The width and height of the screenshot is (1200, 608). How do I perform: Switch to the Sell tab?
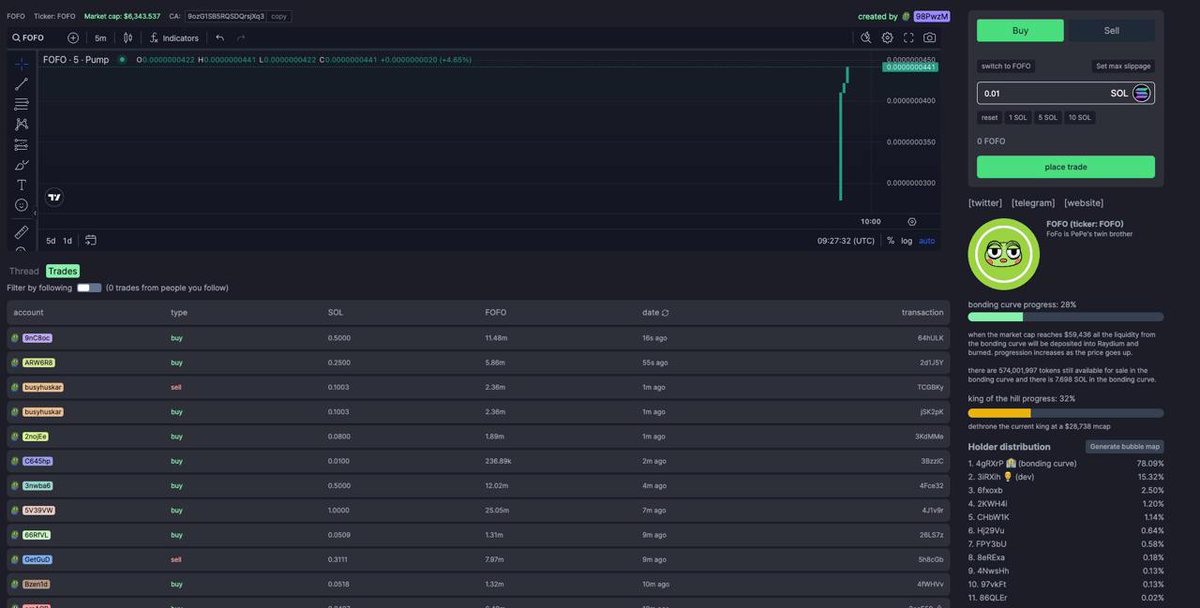click(1111, 30)
